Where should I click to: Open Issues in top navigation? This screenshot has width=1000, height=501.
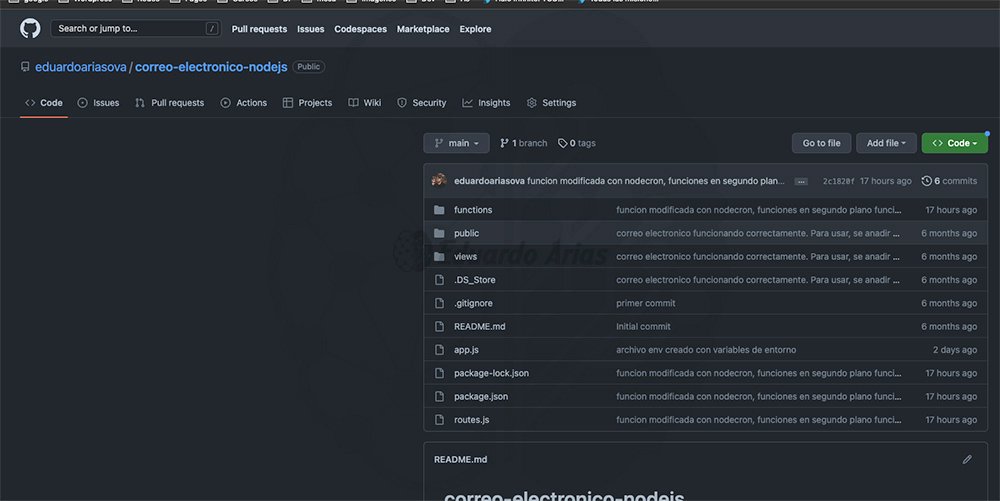point(311,29)
